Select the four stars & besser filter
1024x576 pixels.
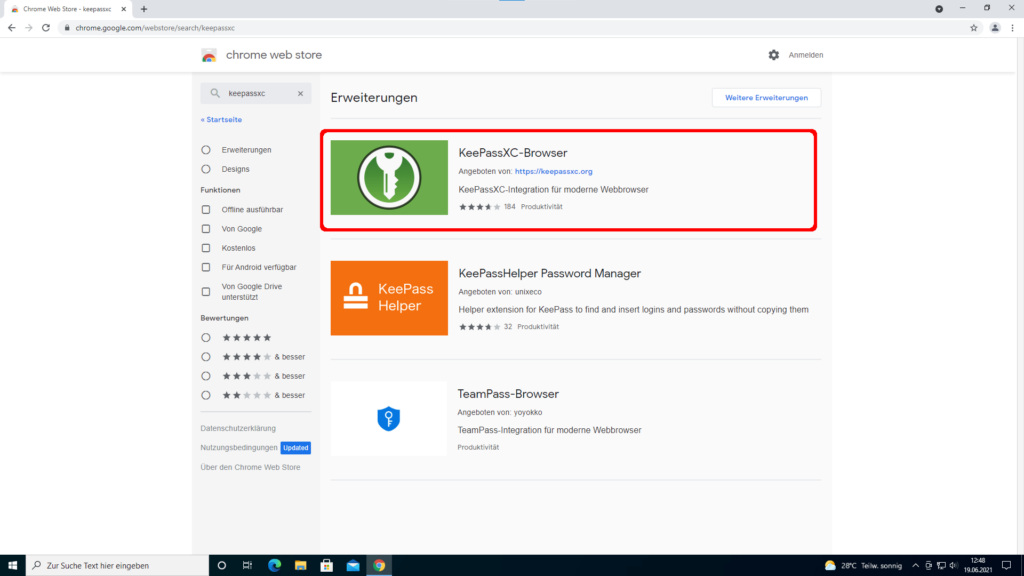pyautogui.click(x=206, y=357)
